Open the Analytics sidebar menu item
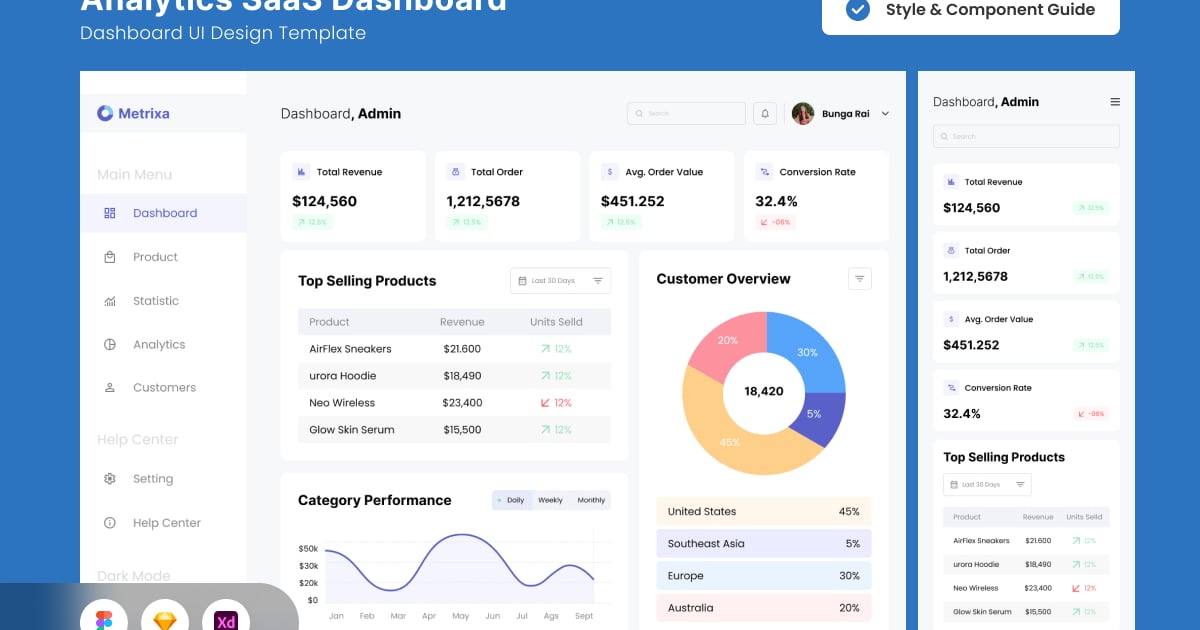This screenshot has width=1200, height=630. click(159, 344)
